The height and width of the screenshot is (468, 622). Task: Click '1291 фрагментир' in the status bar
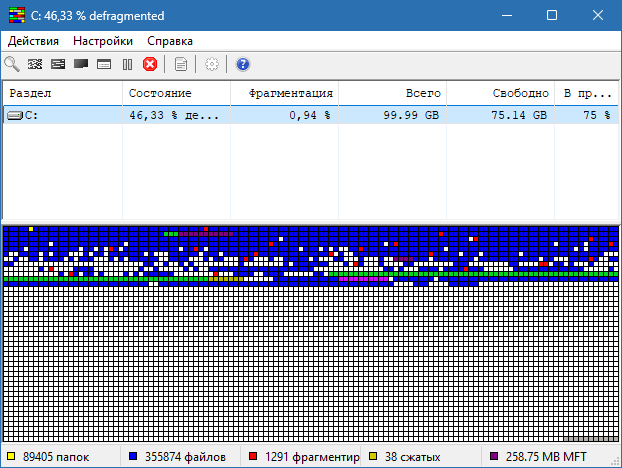click(312, 457)
